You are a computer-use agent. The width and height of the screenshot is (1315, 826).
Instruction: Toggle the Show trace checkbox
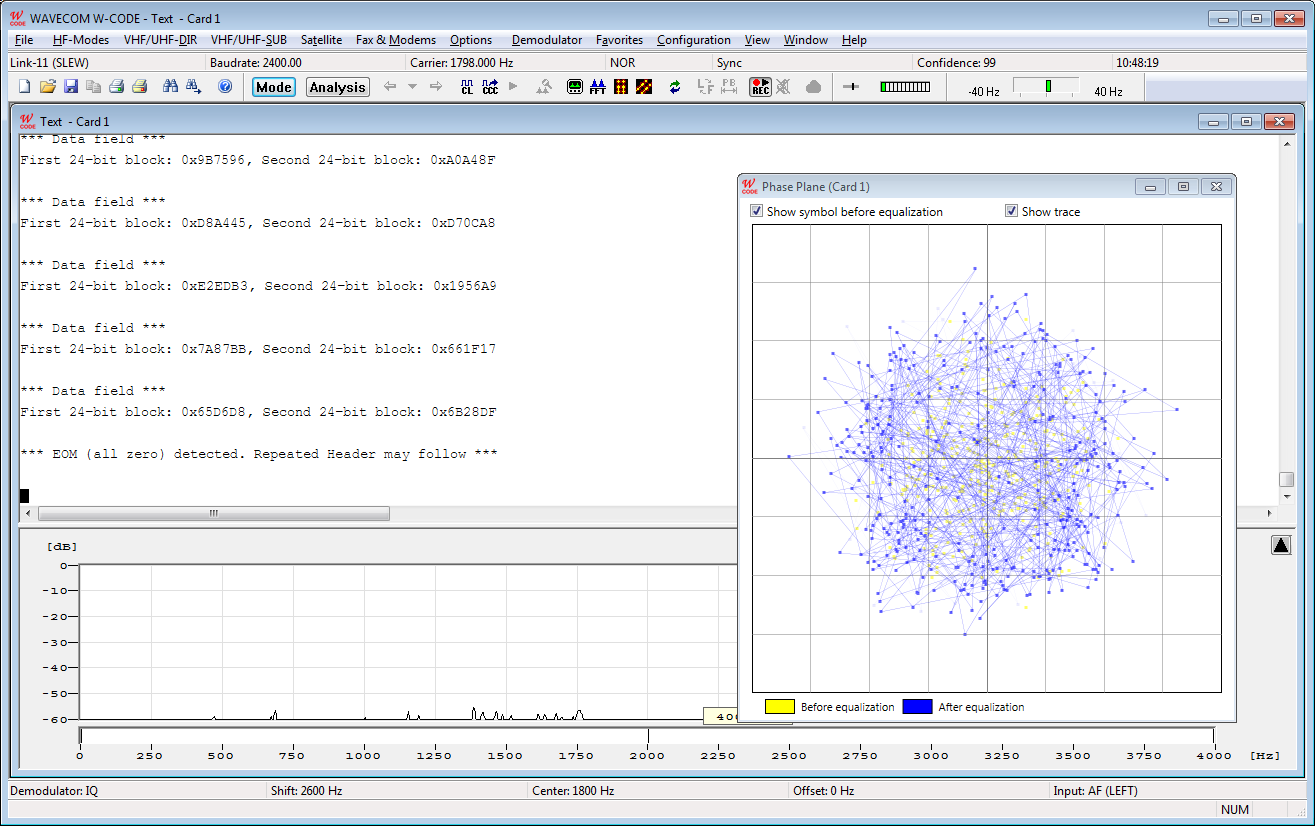point(1011,212)
